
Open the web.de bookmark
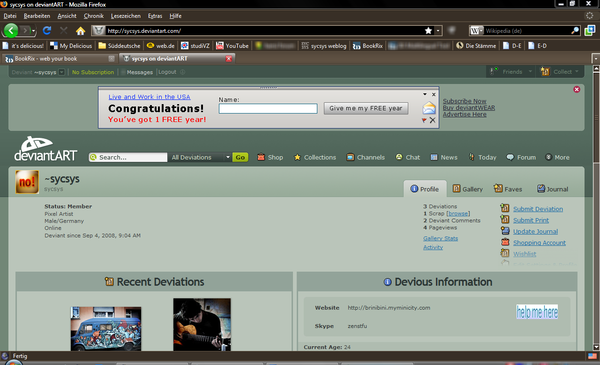tap(161, 46)
